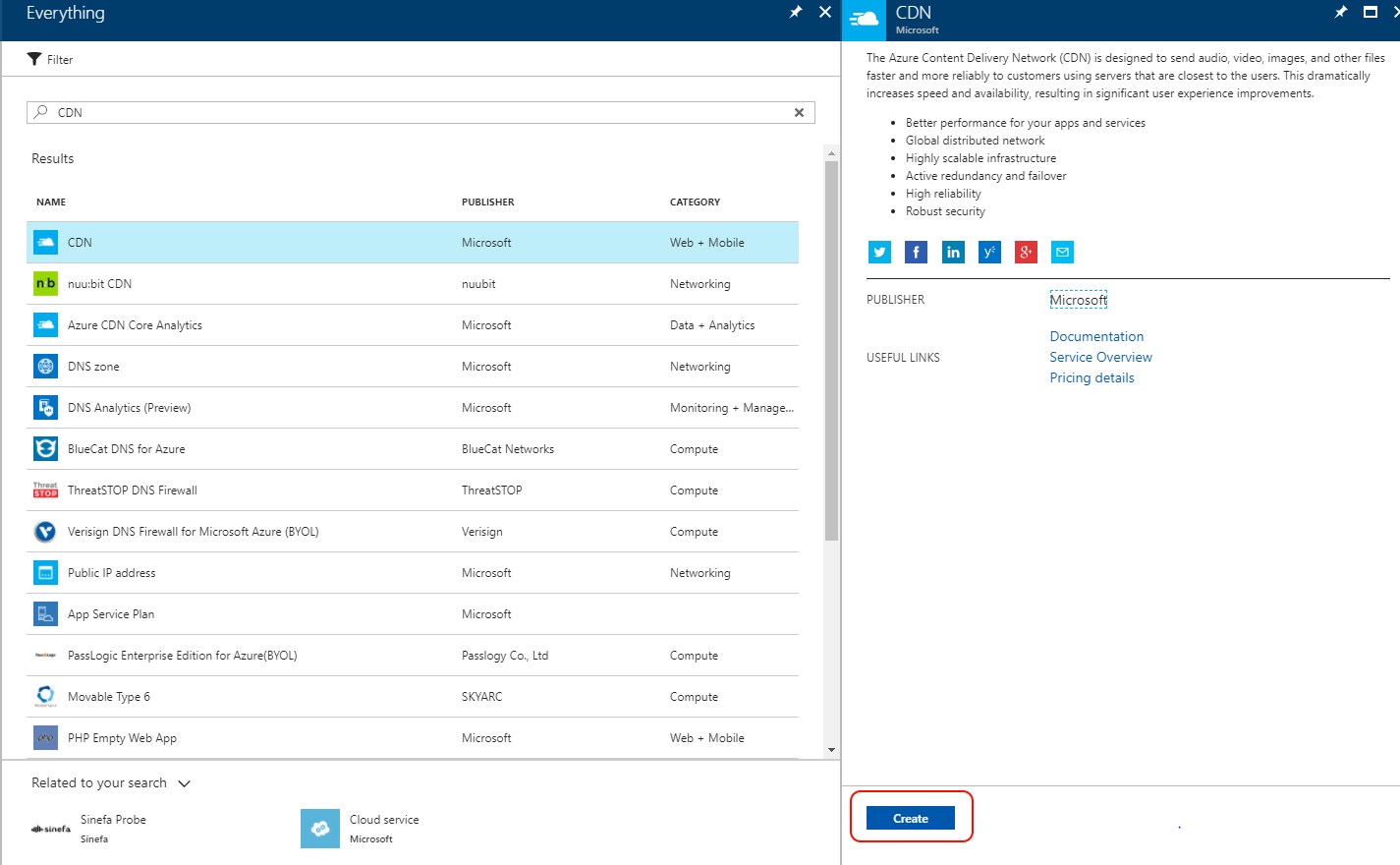The width and height of the screenshot is (1400, 865).
Task: Open the Pricing details link
Action: pyautogui.click(x=1092, y=377)
